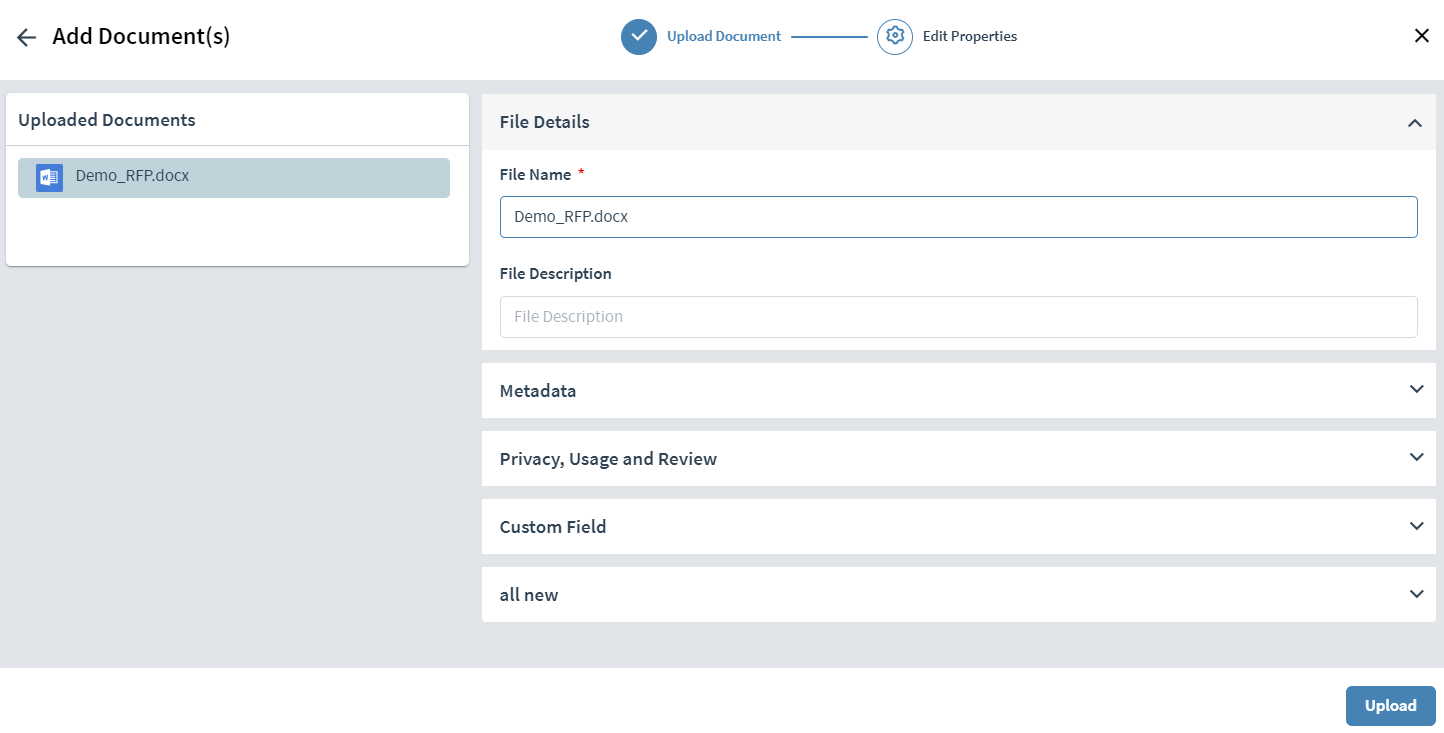Expand the Metadata section chevron
1444x733 pixels.
[x=1416, y=389]
